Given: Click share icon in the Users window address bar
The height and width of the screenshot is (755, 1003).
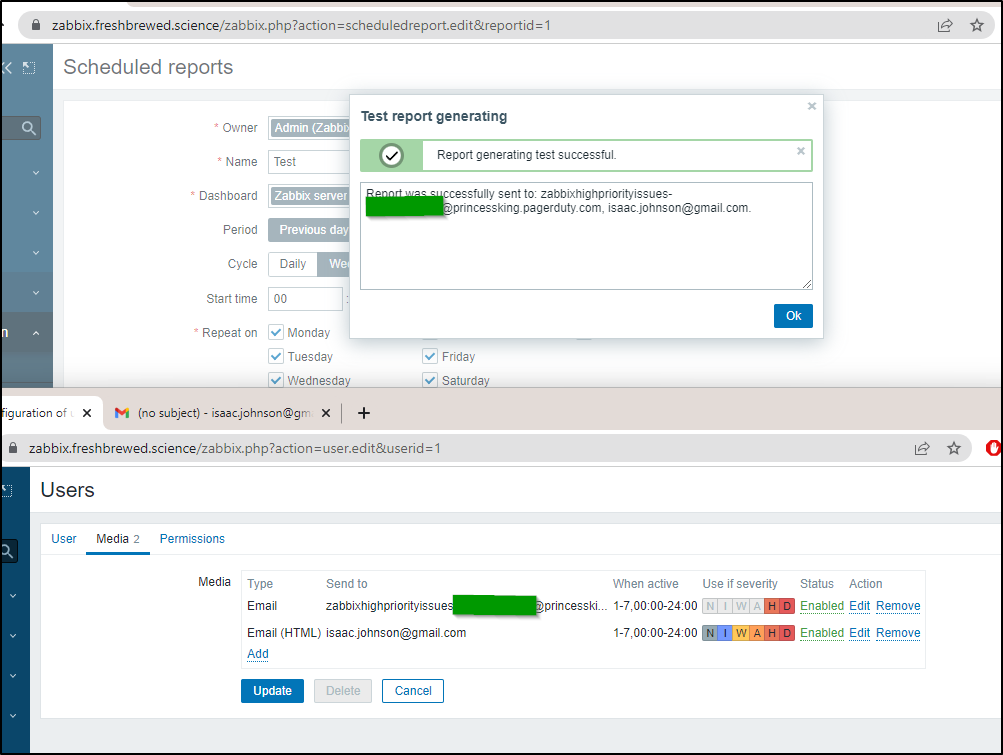Looking at the screenshot, I should [x=922, y=449].
